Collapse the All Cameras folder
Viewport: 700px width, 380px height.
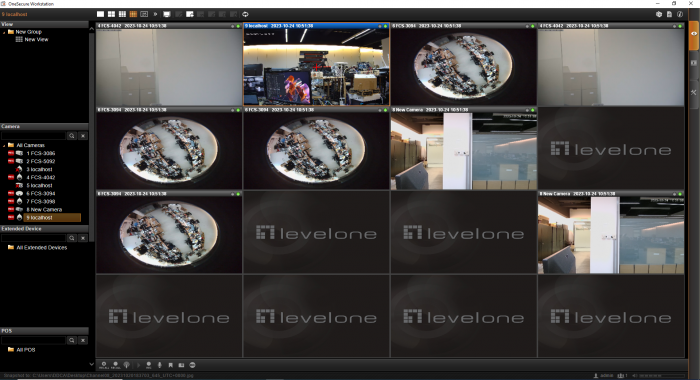click(4, 146)
